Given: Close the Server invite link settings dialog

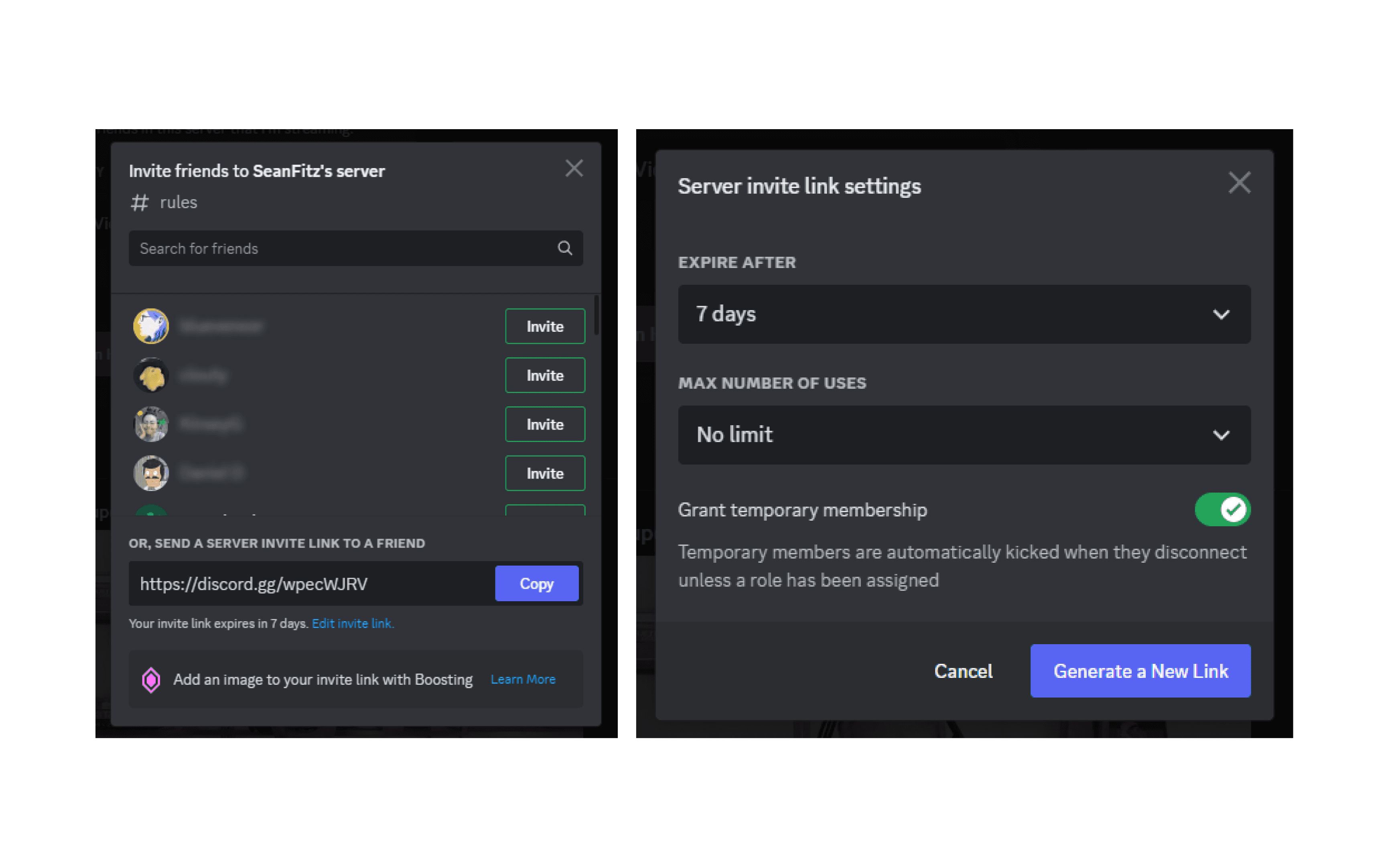Looking at the screenshot, I should pos(1239,183).
